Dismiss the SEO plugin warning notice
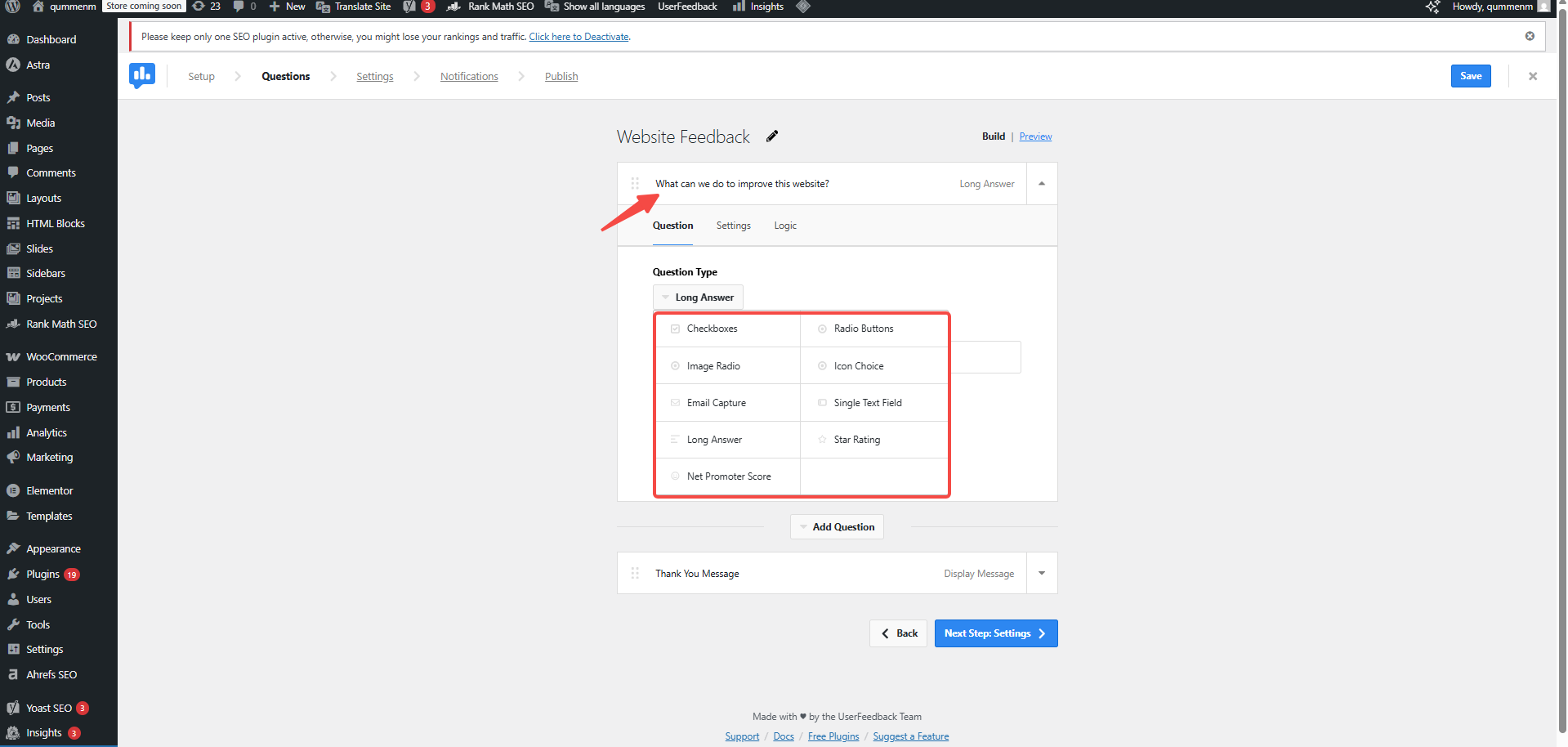 (1529, 36)
